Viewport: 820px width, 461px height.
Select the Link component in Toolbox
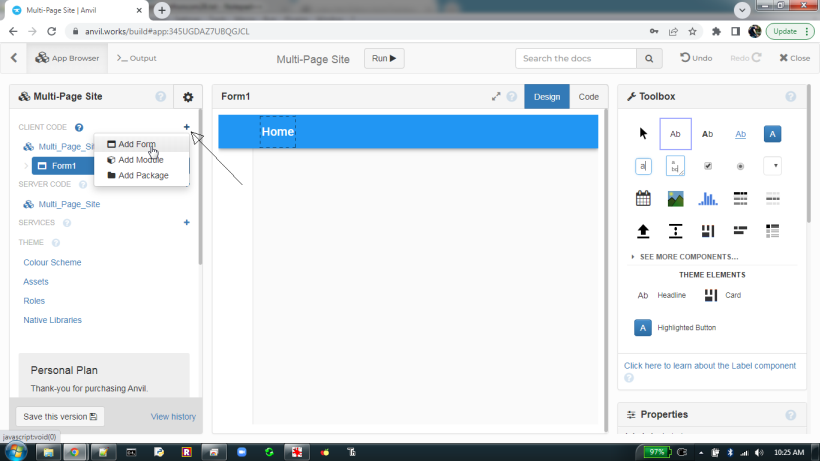pos(740,134)
